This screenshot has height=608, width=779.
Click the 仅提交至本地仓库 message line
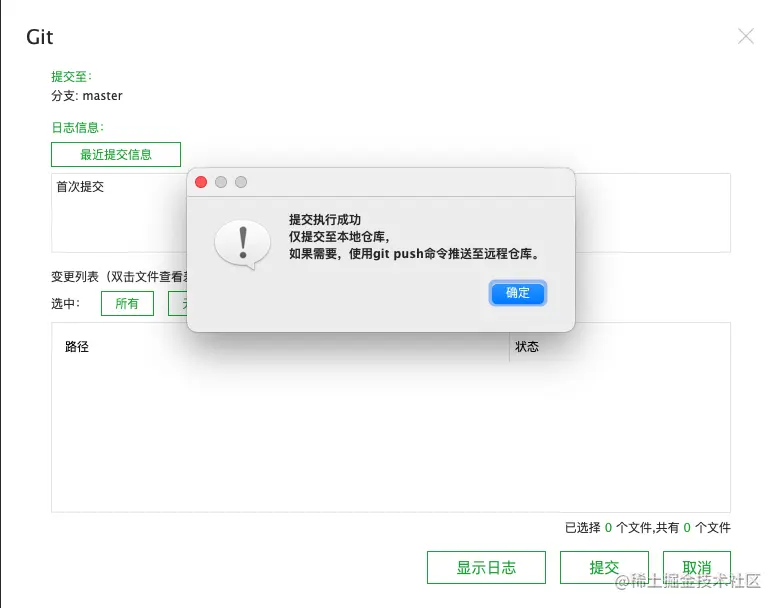(339, 236)
